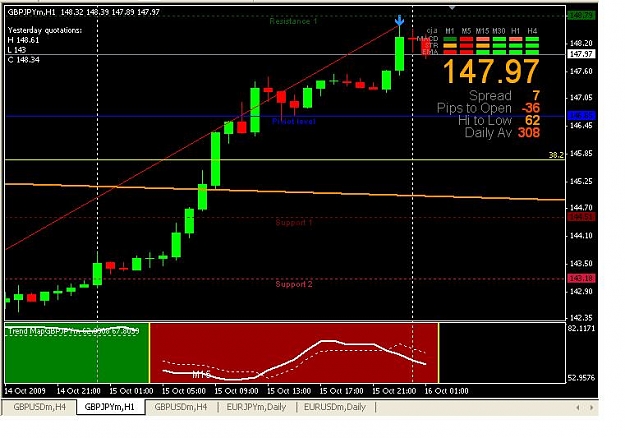The height and width of the screenshot is (438, 625).
Task: Click the "14 Oct 21:00" time axis label
Action: click(x=79, y=391)
